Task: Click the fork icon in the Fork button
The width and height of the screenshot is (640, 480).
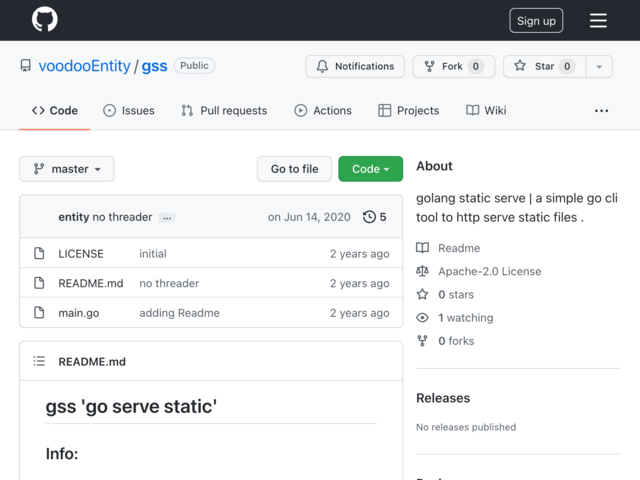Action: pyautogui.click(x=429, y=66)
